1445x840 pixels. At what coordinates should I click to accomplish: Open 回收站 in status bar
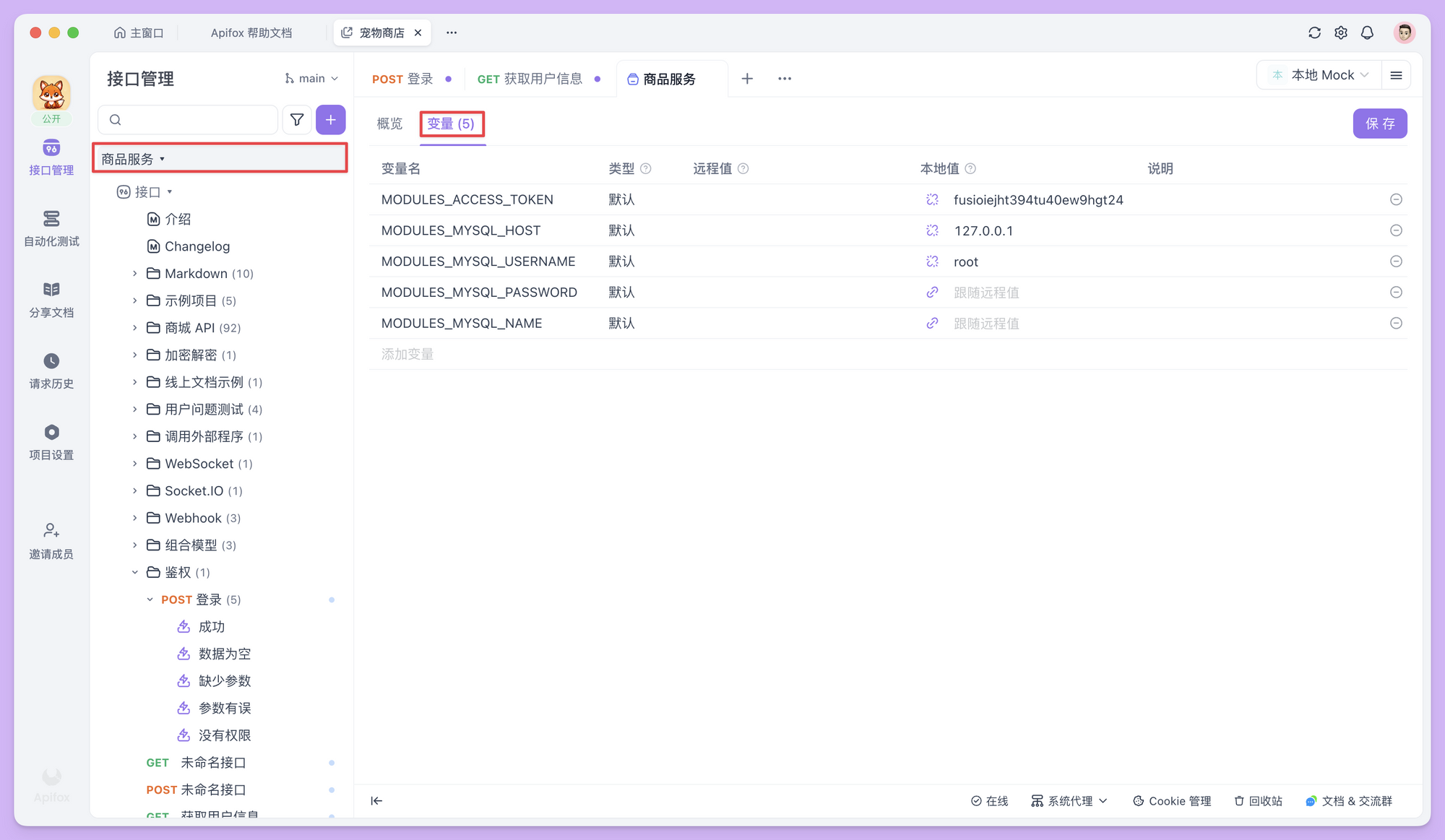(x=1258, y=800)
